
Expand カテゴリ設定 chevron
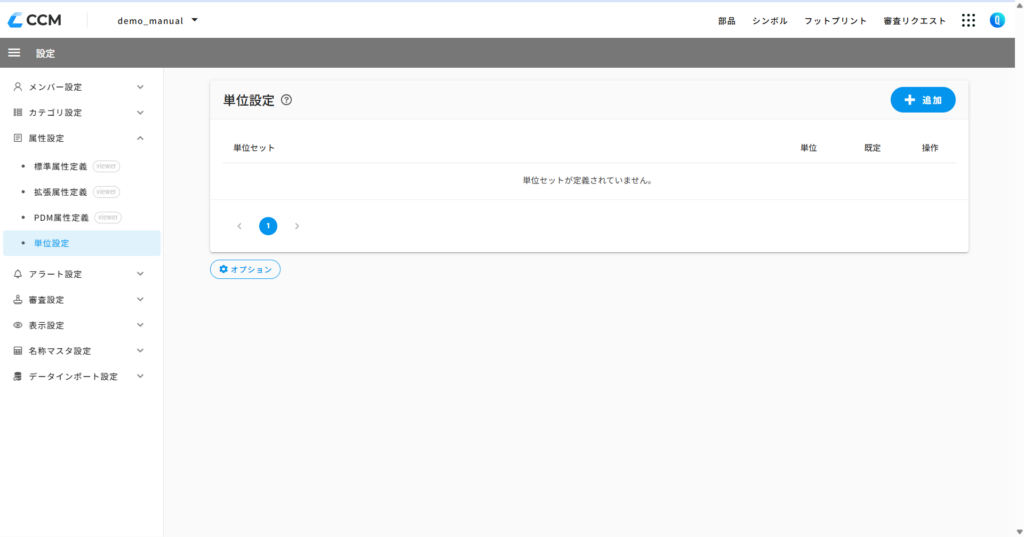pos(140,112)
